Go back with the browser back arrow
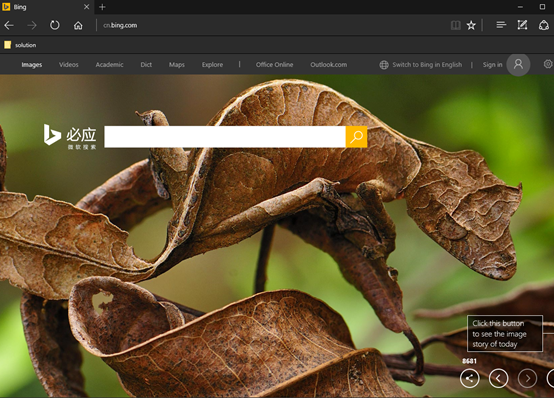 point(9,25)
